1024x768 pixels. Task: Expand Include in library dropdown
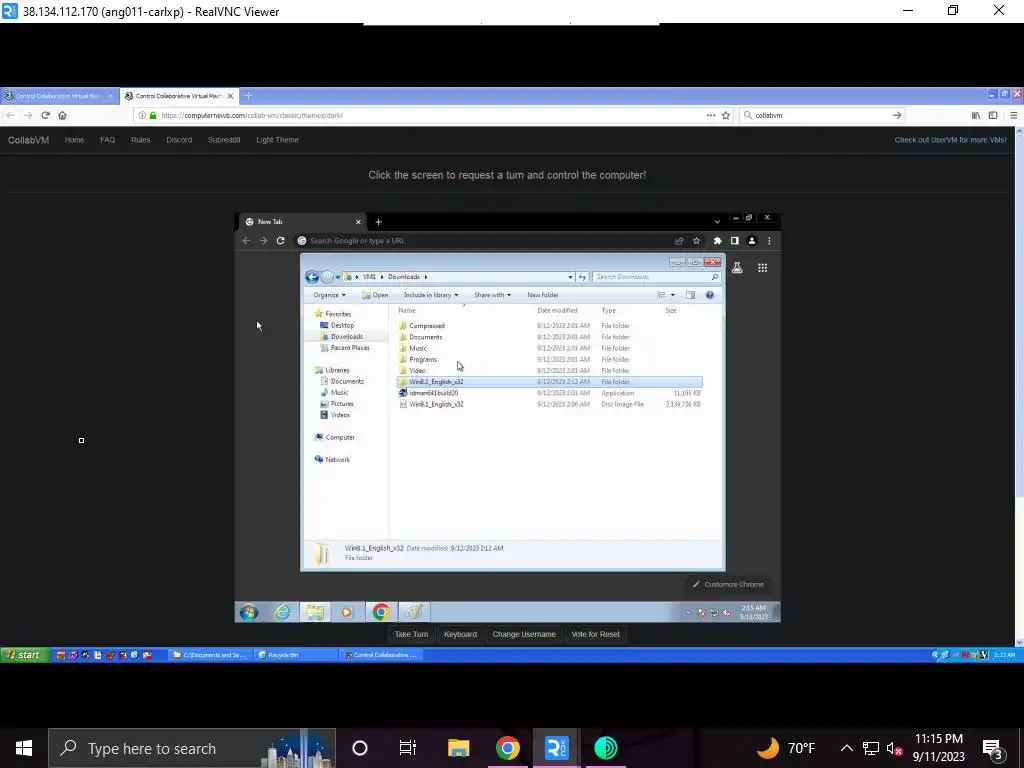point(431,295)
